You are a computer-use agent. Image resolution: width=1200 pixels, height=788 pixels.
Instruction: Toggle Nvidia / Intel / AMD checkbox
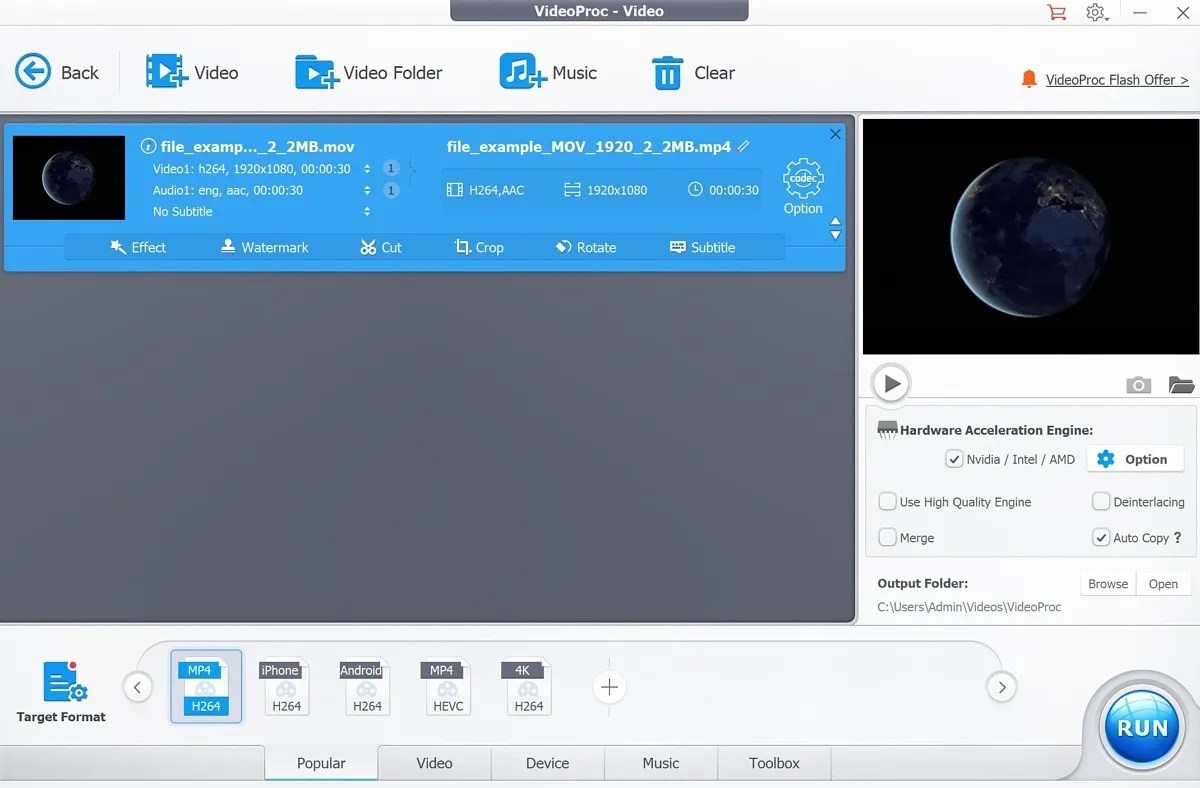coord(954,459)
